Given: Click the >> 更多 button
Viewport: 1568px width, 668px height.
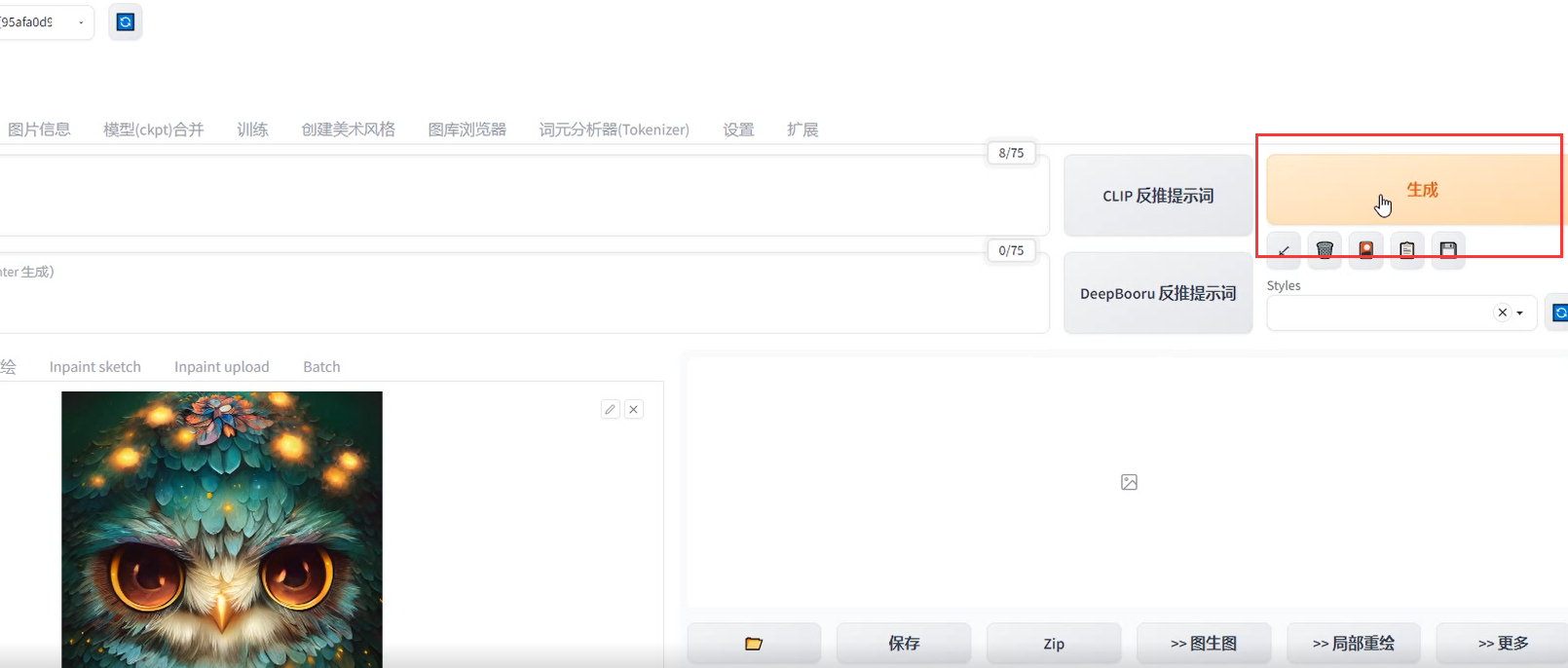Looking at the screenshot, I should (1503, 644).
